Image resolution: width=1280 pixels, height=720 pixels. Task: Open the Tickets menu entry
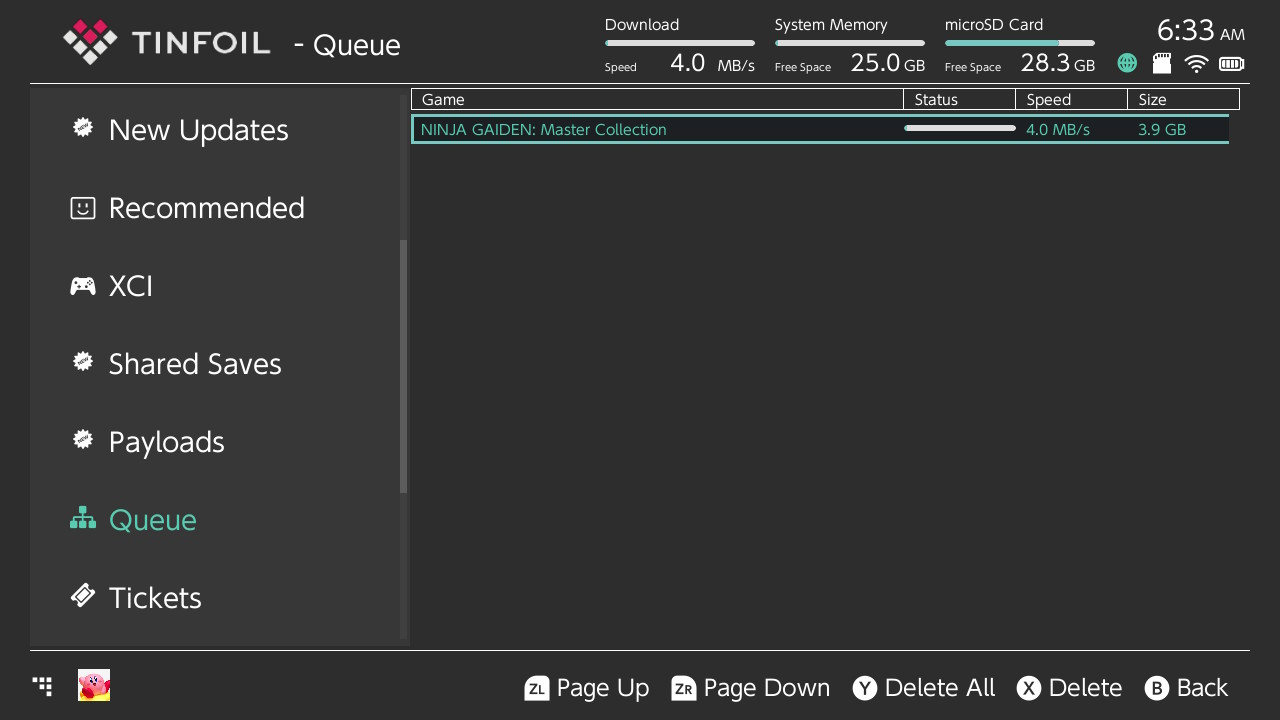tap(215, 598)
